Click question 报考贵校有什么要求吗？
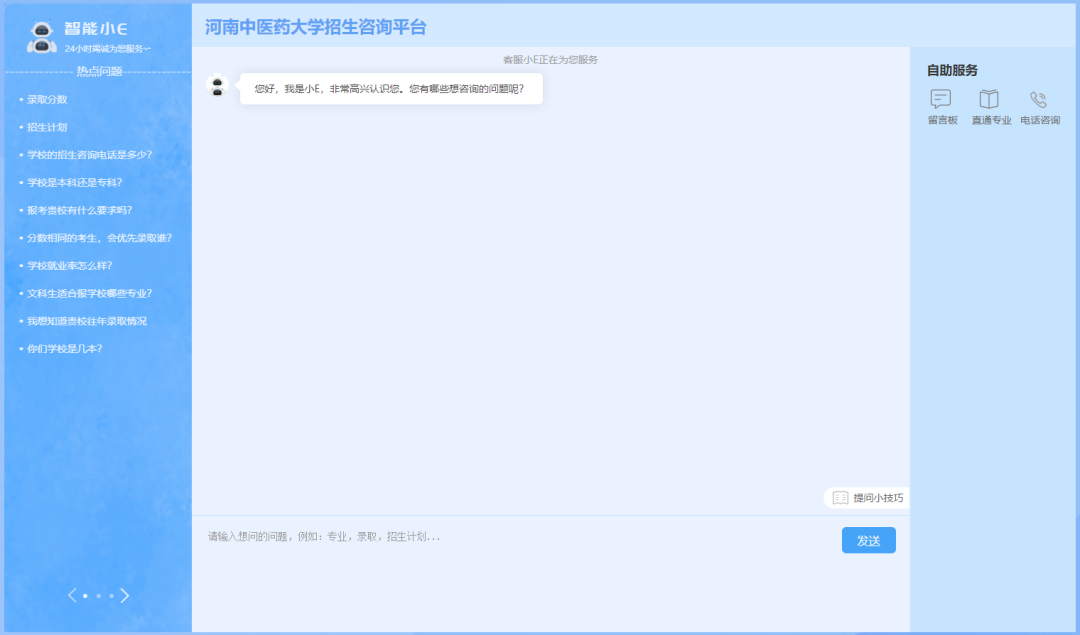 pyautogui.click(x=79, y=211)
